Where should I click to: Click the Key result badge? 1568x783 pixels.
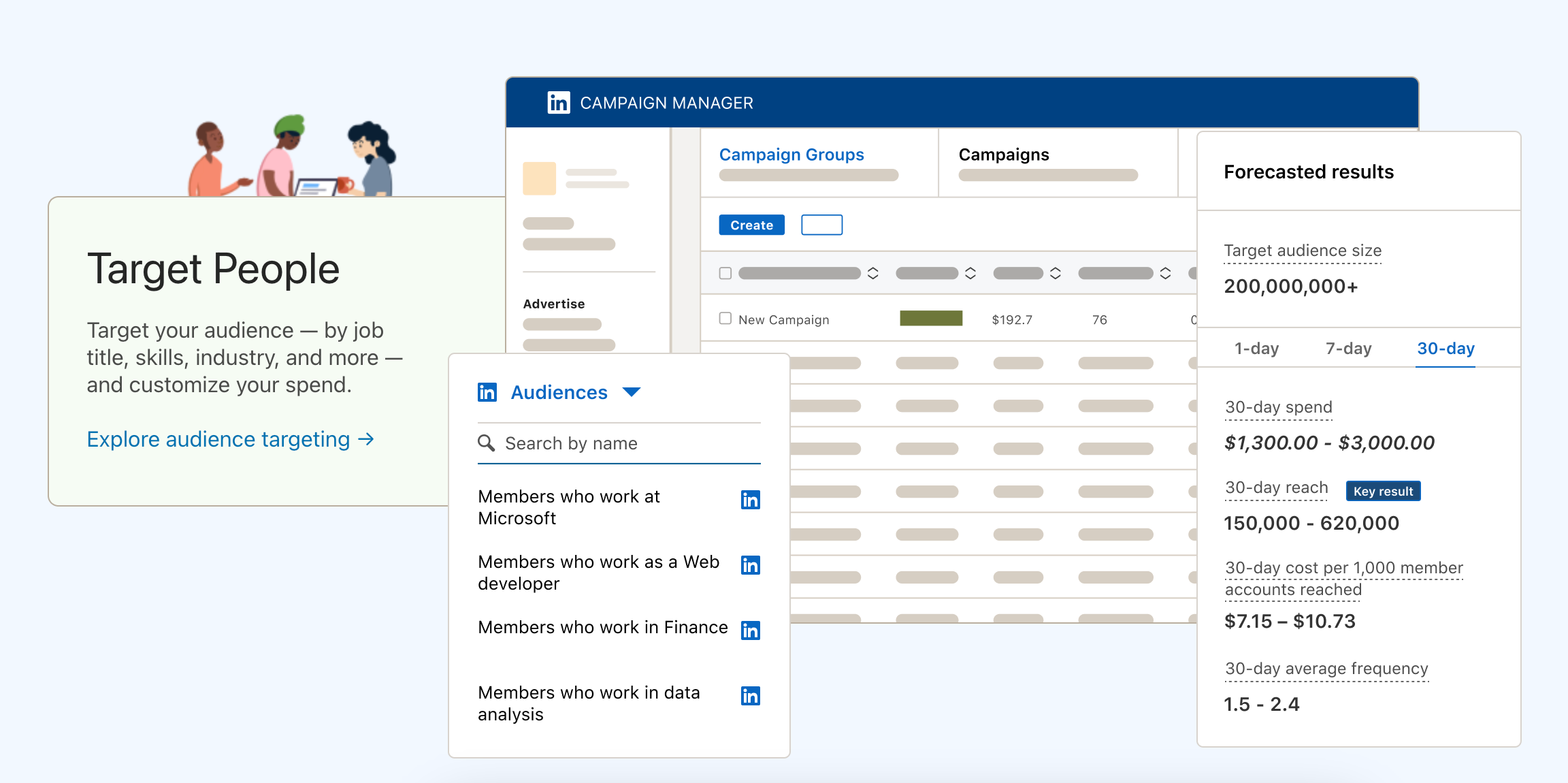click(1383, 491)
